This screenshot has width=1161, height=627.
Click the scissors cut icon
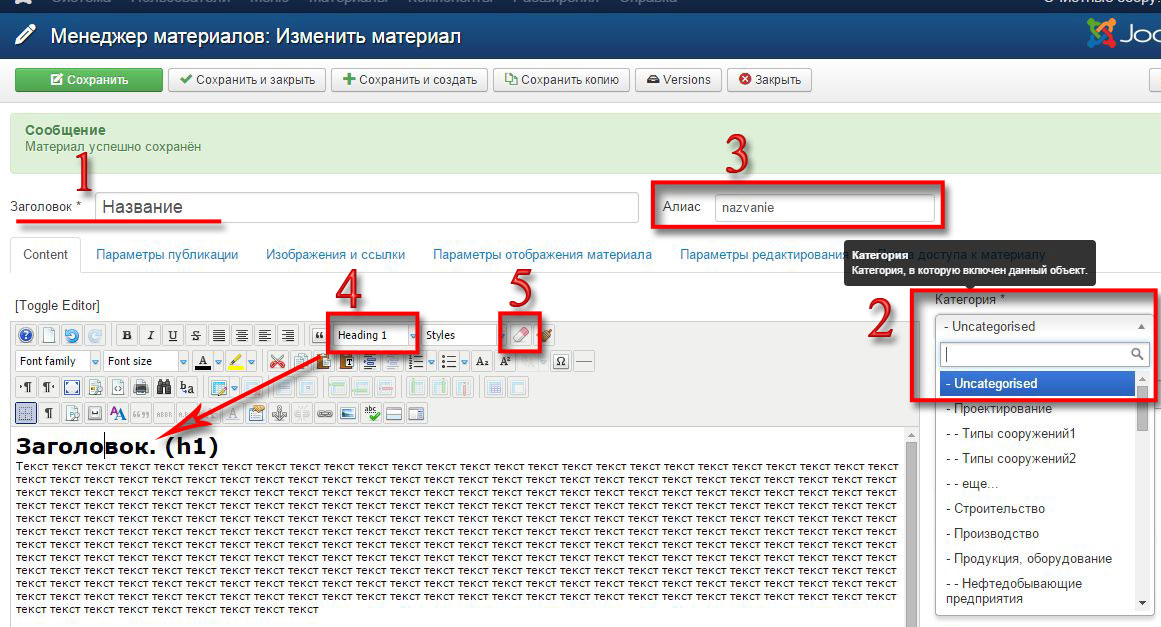click(x=277, y=361)
